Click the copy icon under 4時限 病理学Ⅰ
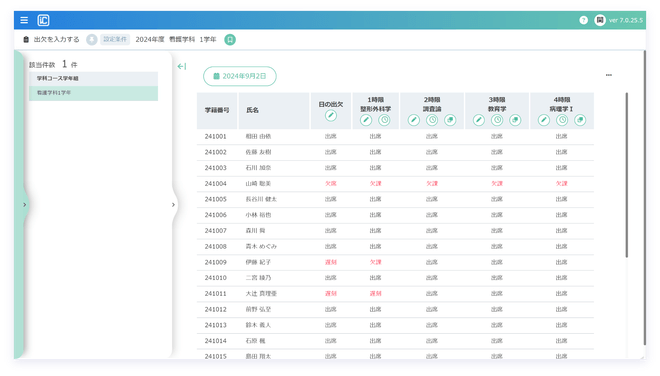This screenshot has width=660, height=376. point(580,120)
